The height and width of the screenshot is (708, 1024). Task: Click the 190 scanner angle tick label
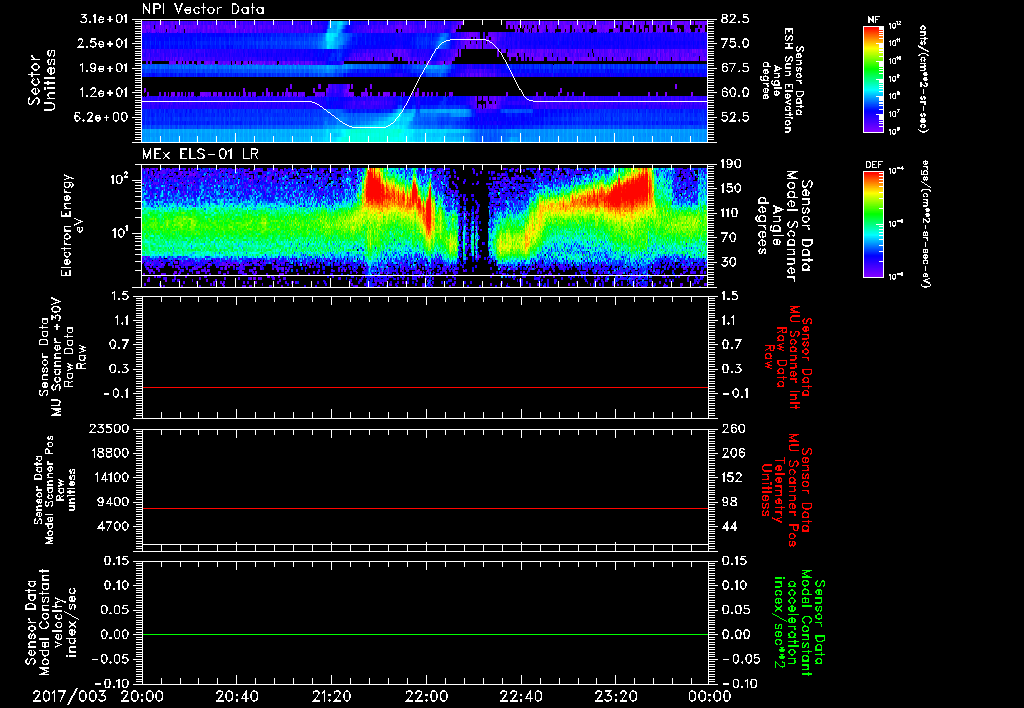pos(732,164)
